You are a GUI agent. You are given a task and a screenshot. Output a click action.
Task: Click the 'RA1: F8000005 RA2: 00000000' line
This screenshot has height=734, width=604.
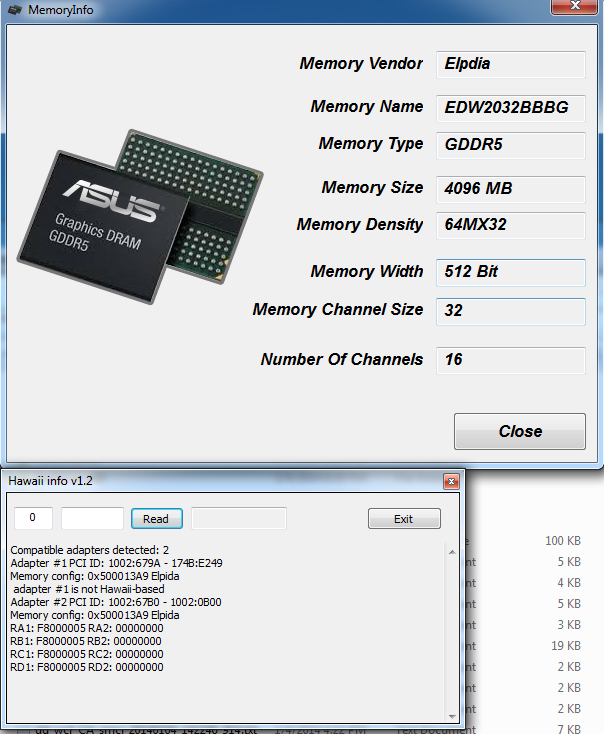coord(87,628)
